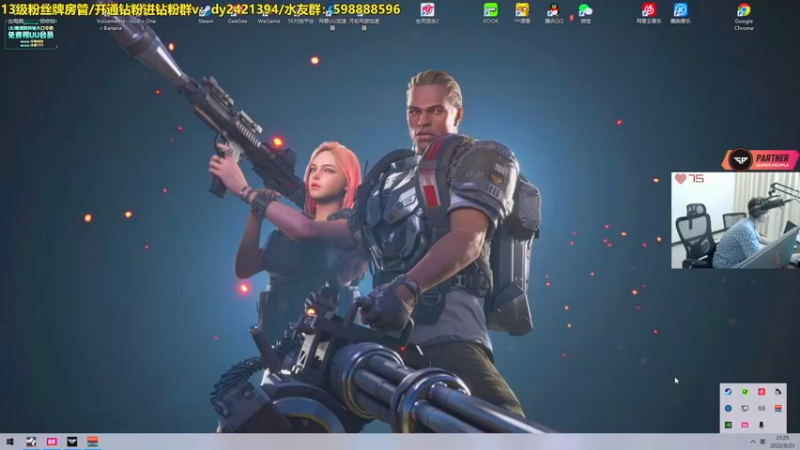Open the black envelope-like taskbar app

coord(72,441)
